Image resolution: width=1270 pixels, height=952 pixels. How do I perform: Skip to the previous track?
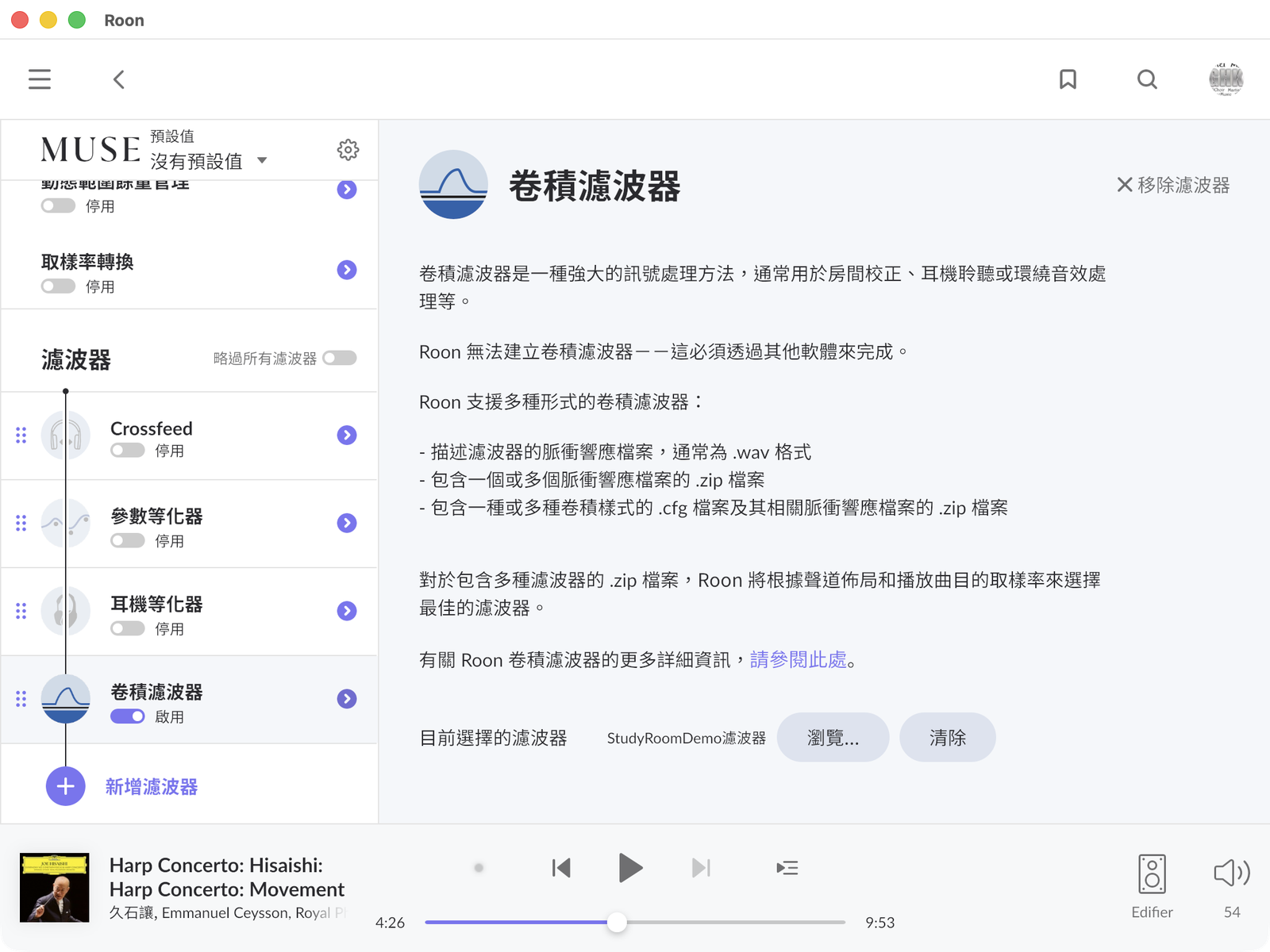[561, 868]
